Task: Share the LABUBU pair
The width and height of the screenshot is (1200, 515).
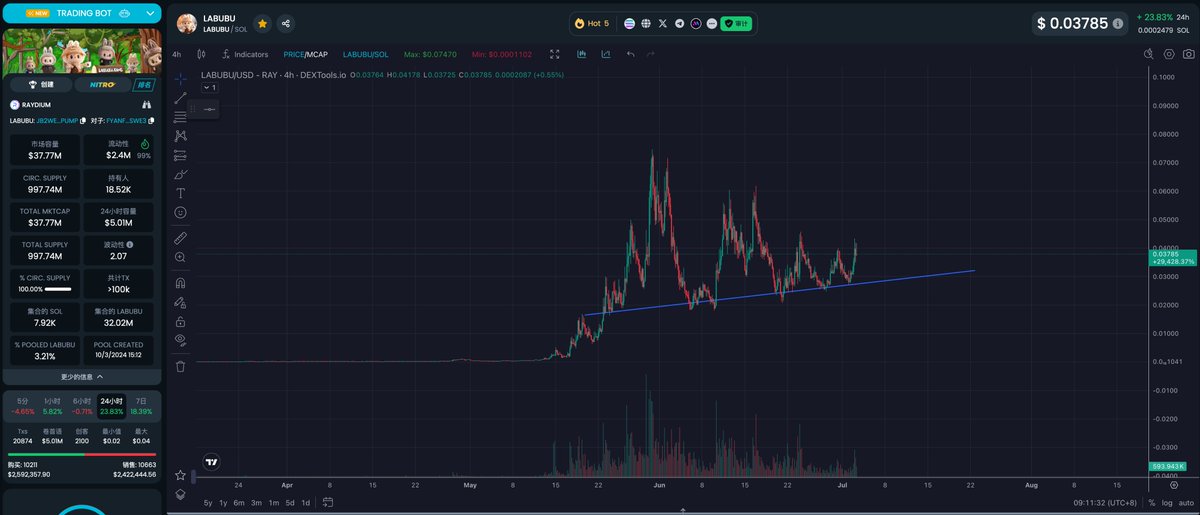Action: coord(286,23)
